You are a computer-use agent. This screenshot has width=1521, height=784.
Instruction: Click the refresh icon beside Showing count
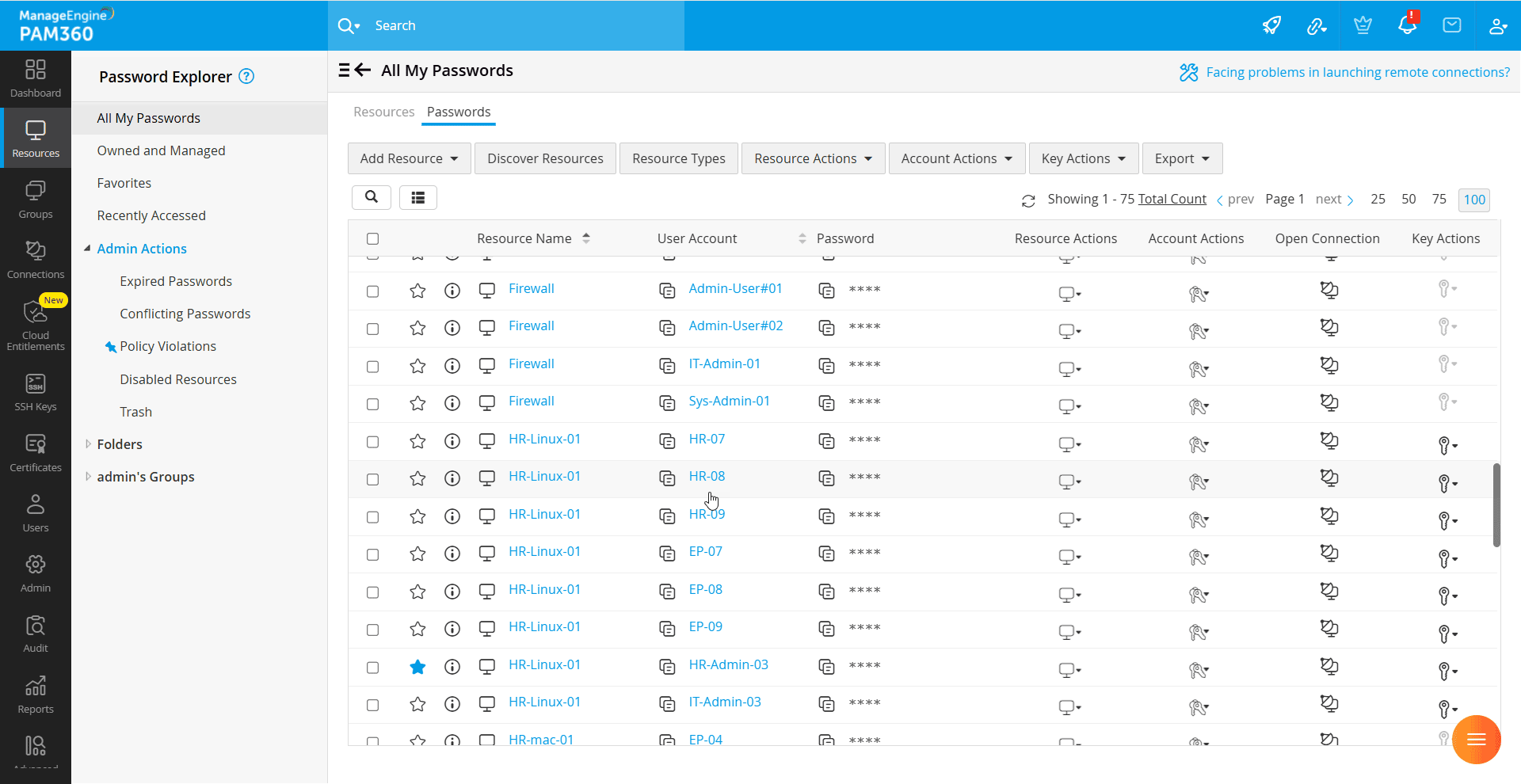(x=1028, y=201)
